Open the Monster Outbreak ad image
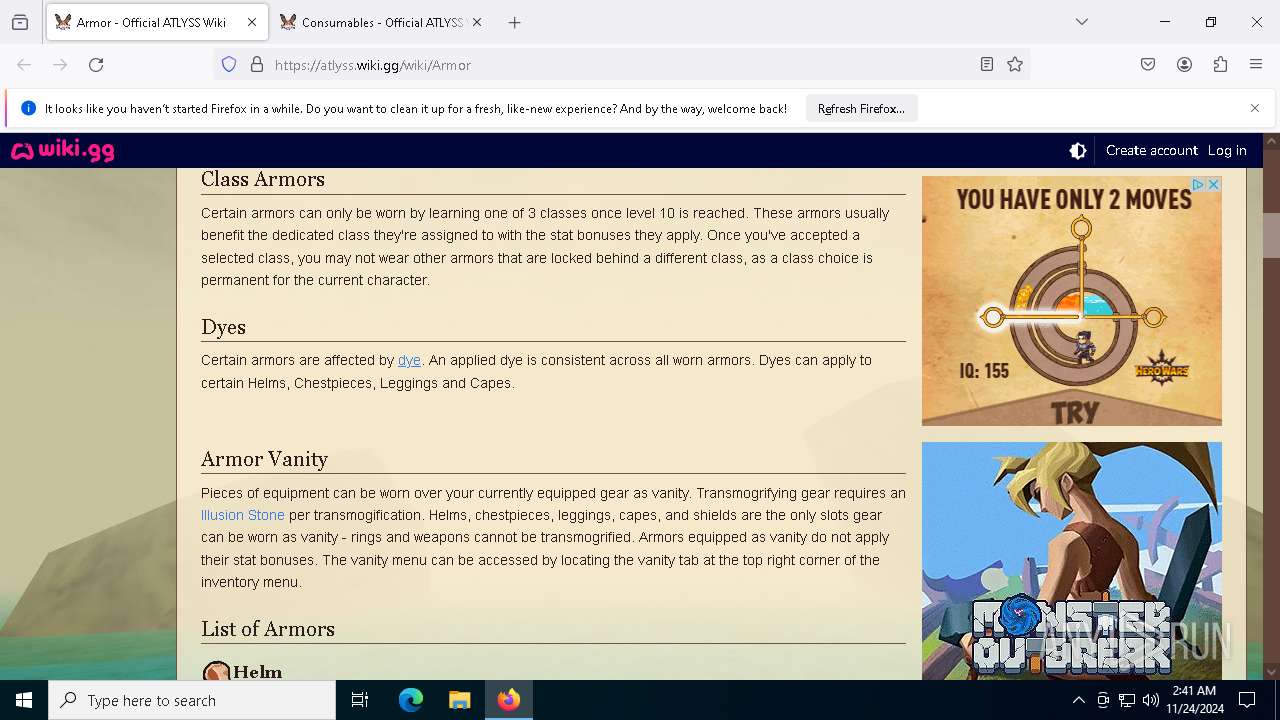 (x=1072, y=561)
